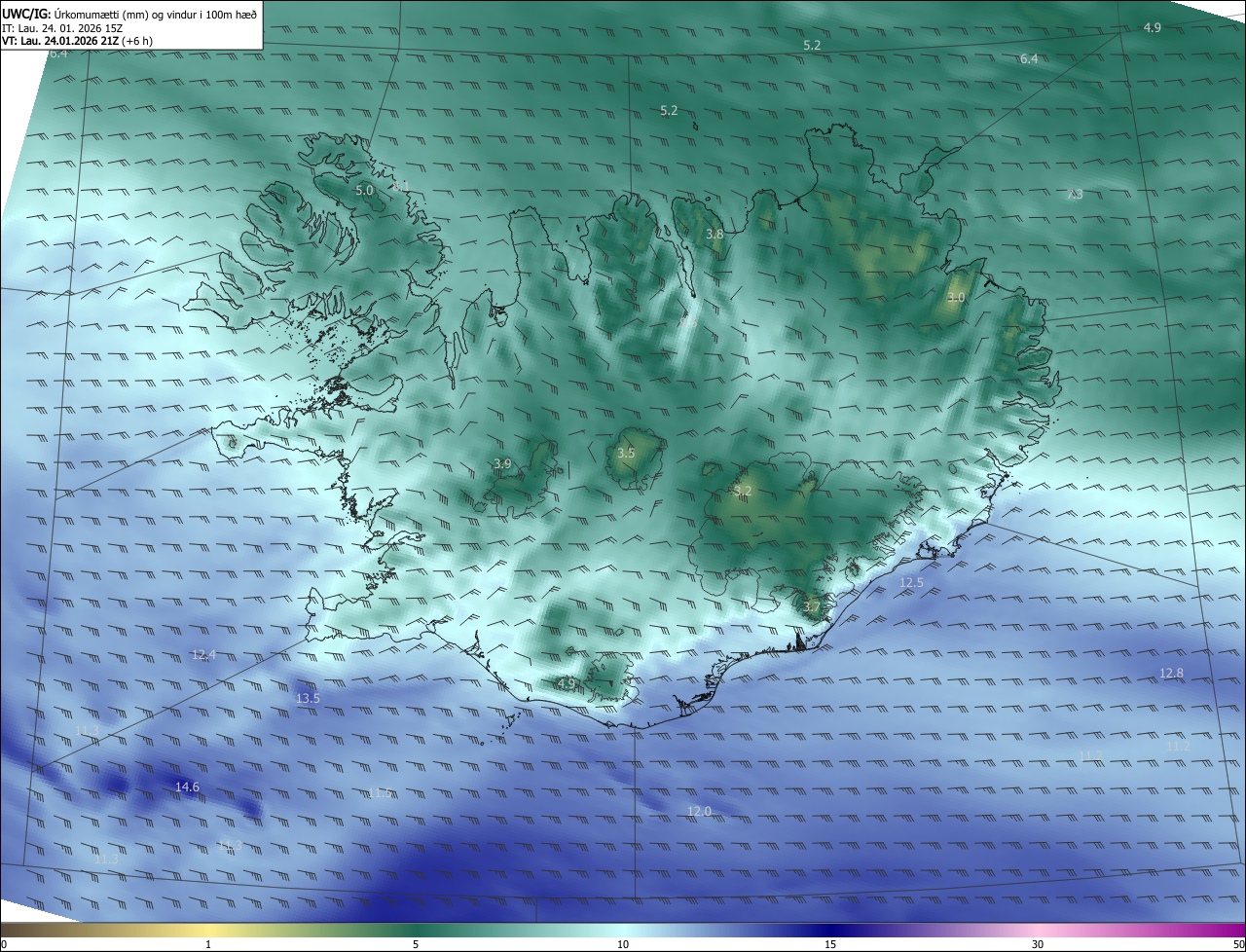Screen dimensions: 1246x952
Task: Click the valid time line starting with VT:
Action: pyautogui.click(x=78, y=41)
